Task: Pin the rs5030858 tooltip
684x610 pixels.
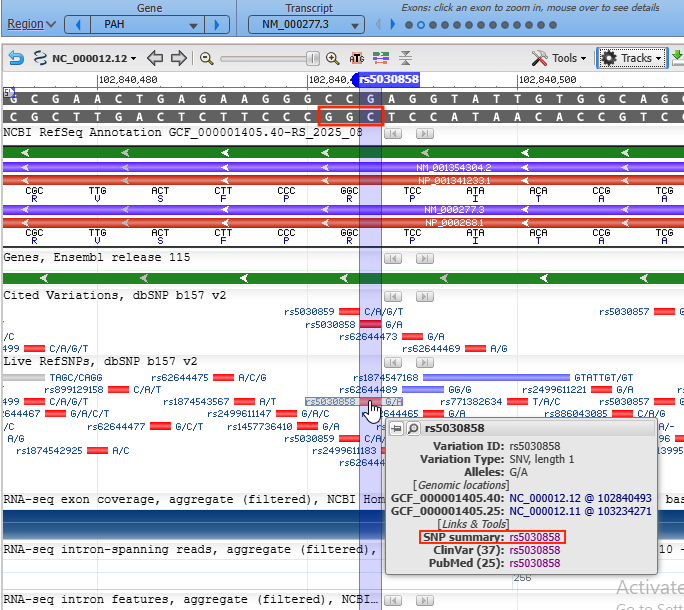Action: (x=396, y=428)
